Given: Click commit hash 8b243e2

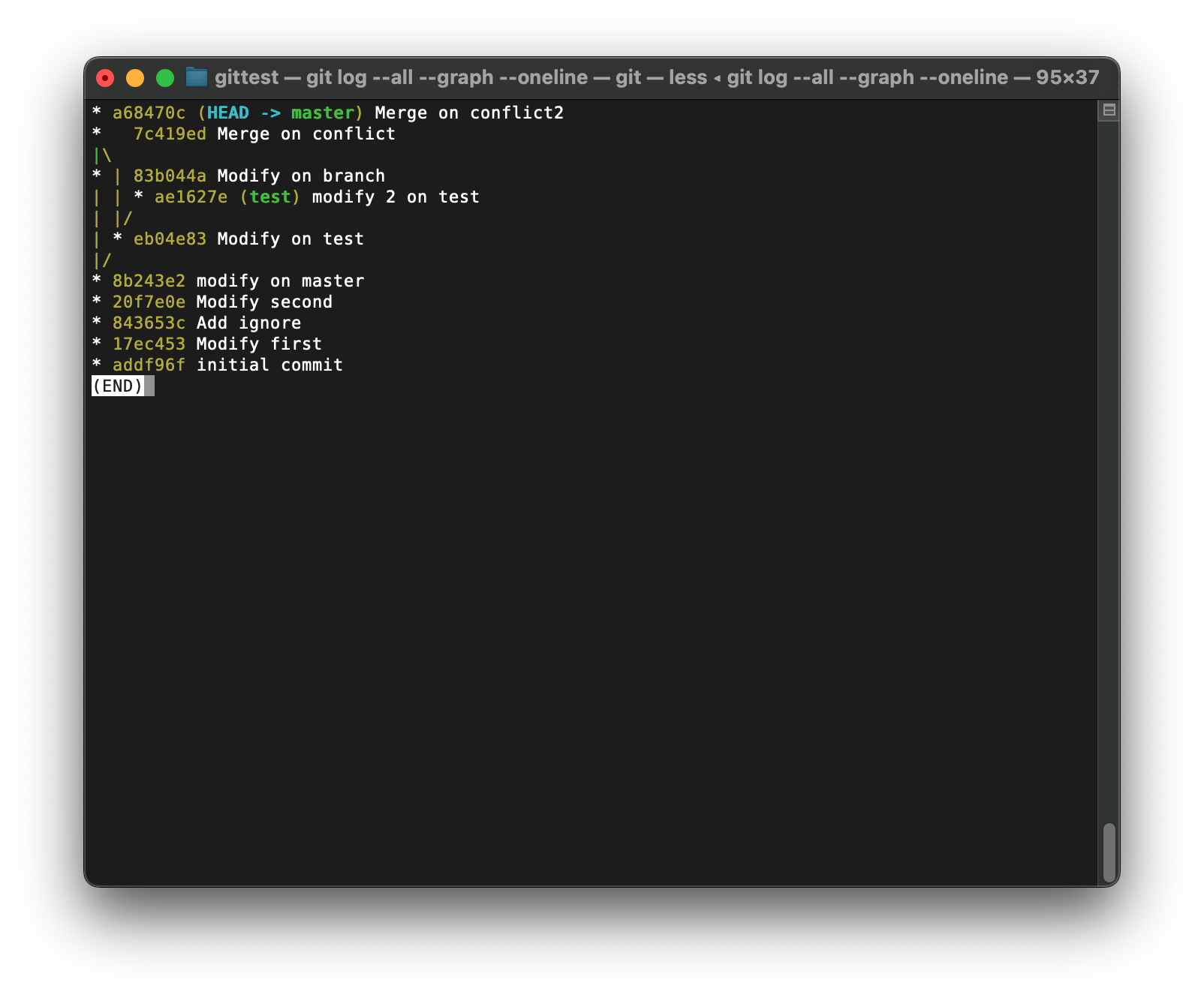Looking at the screenshot, I should pos(149,281).
